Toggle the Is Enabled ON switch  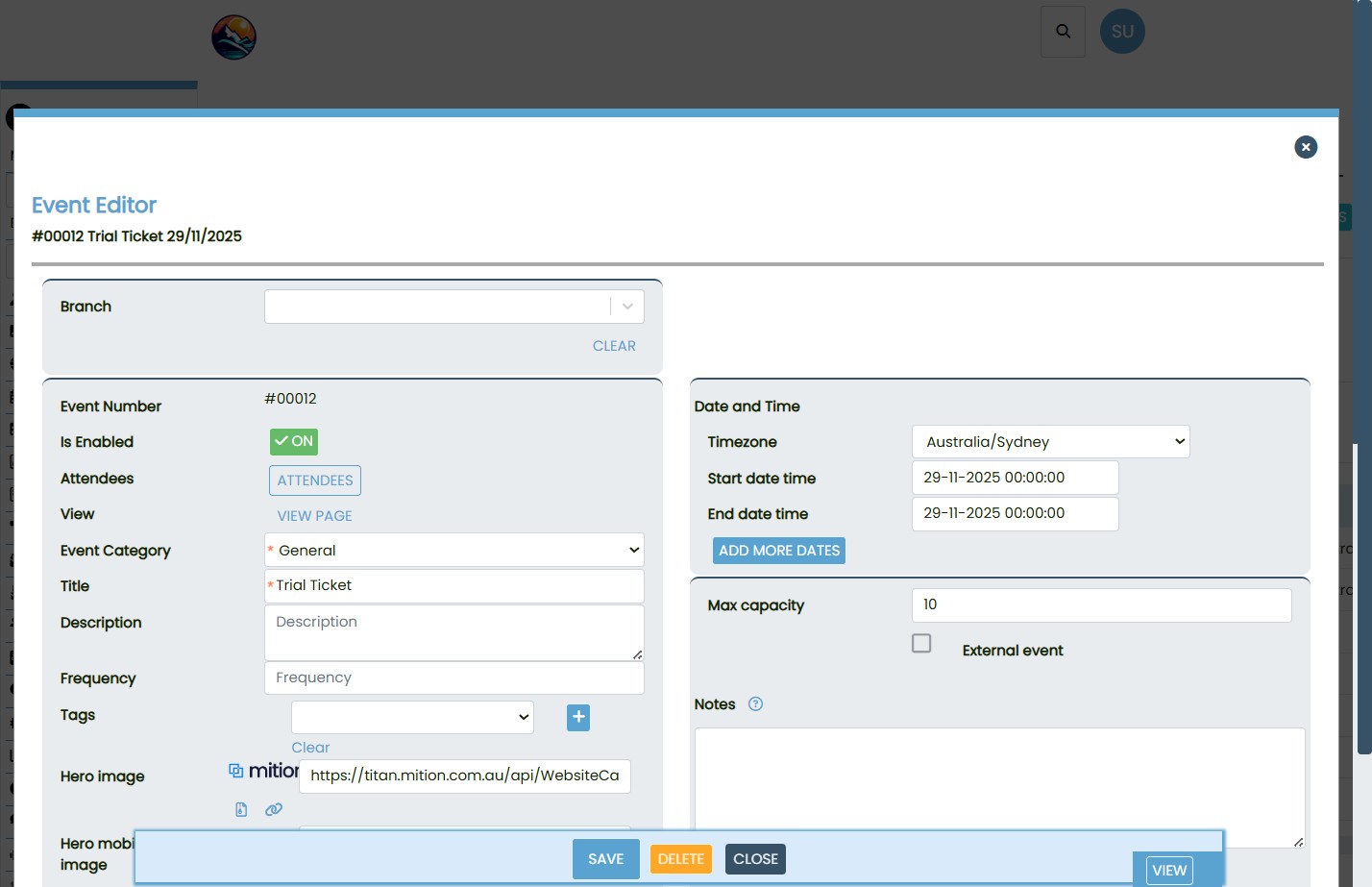[x=294, y=442]
